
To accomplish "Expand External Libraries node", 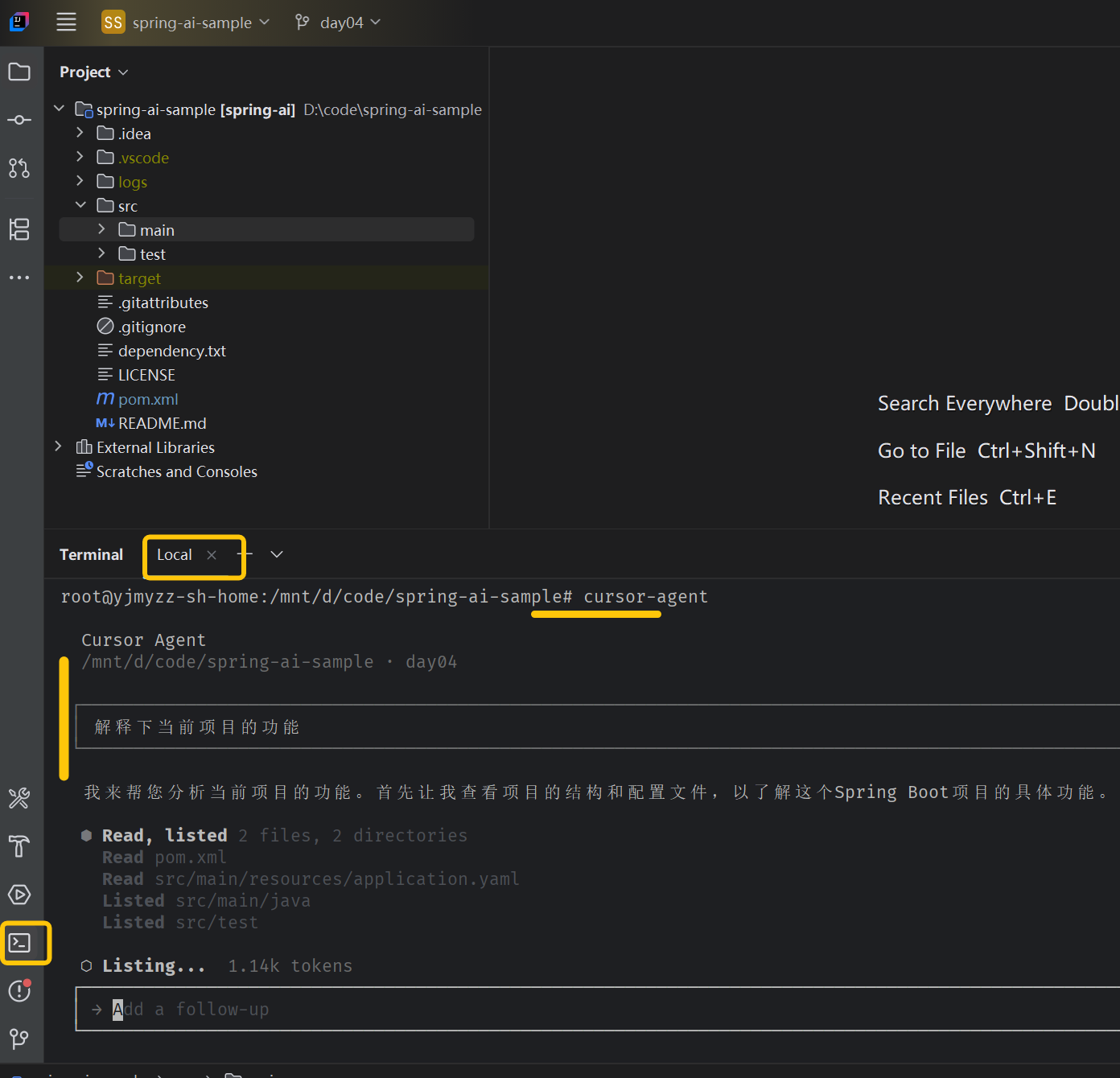I will pos(58,446).
